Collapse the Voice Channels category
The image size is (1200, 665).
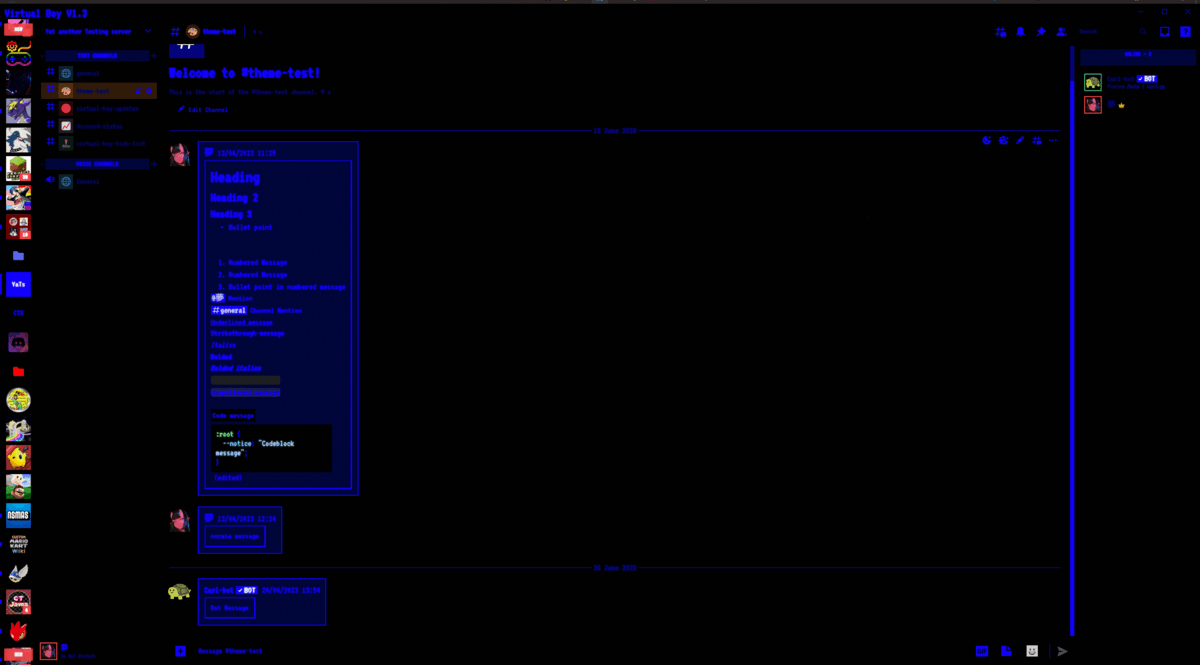pos(97,164)
